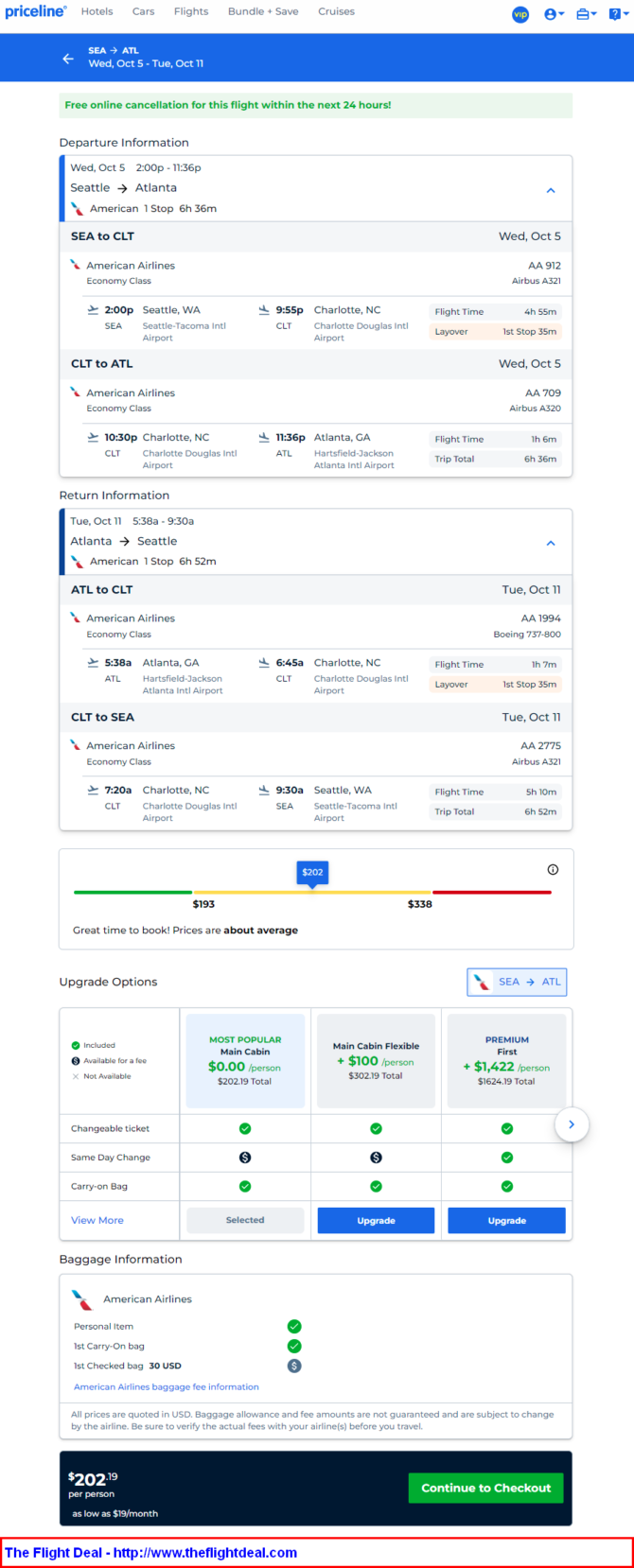The height and width of the screenshot is (1568, 634).
Task: Click the $338 high price label
Action: (420, 904)
